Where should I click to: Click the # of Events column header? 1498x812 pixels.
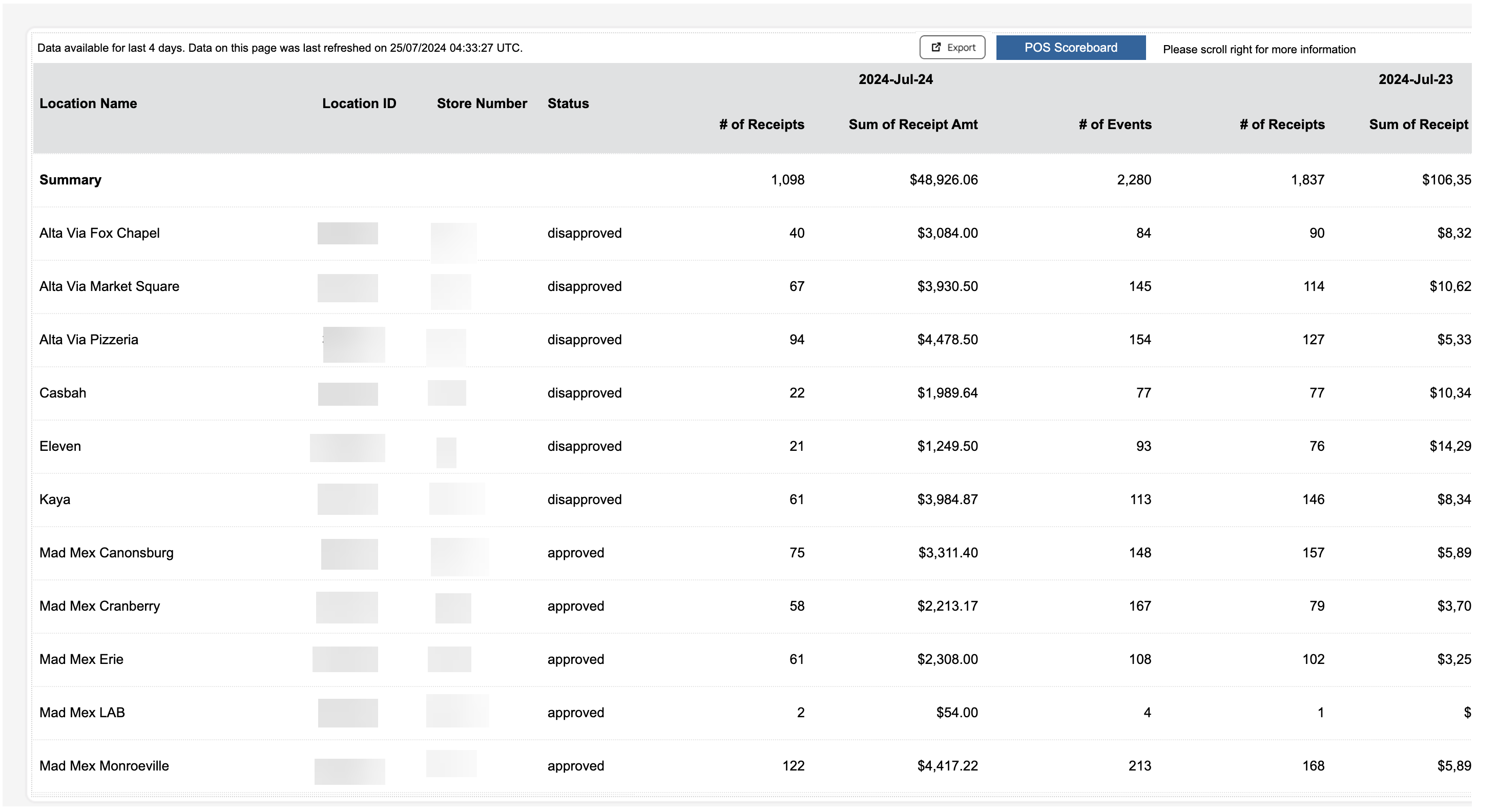click(1115, 124)
